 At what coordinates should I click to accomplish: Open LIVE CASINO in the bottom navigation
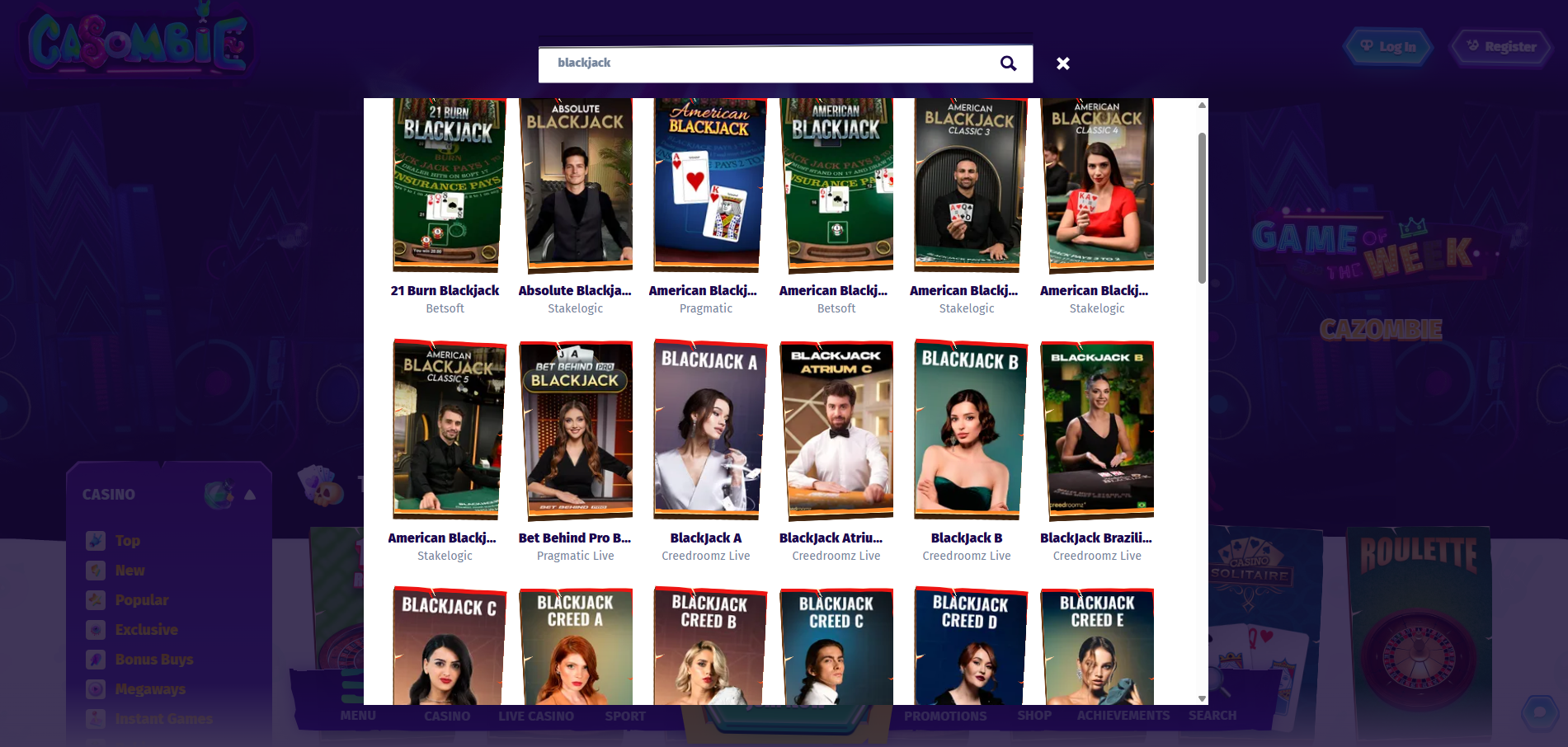pos(536,716)
